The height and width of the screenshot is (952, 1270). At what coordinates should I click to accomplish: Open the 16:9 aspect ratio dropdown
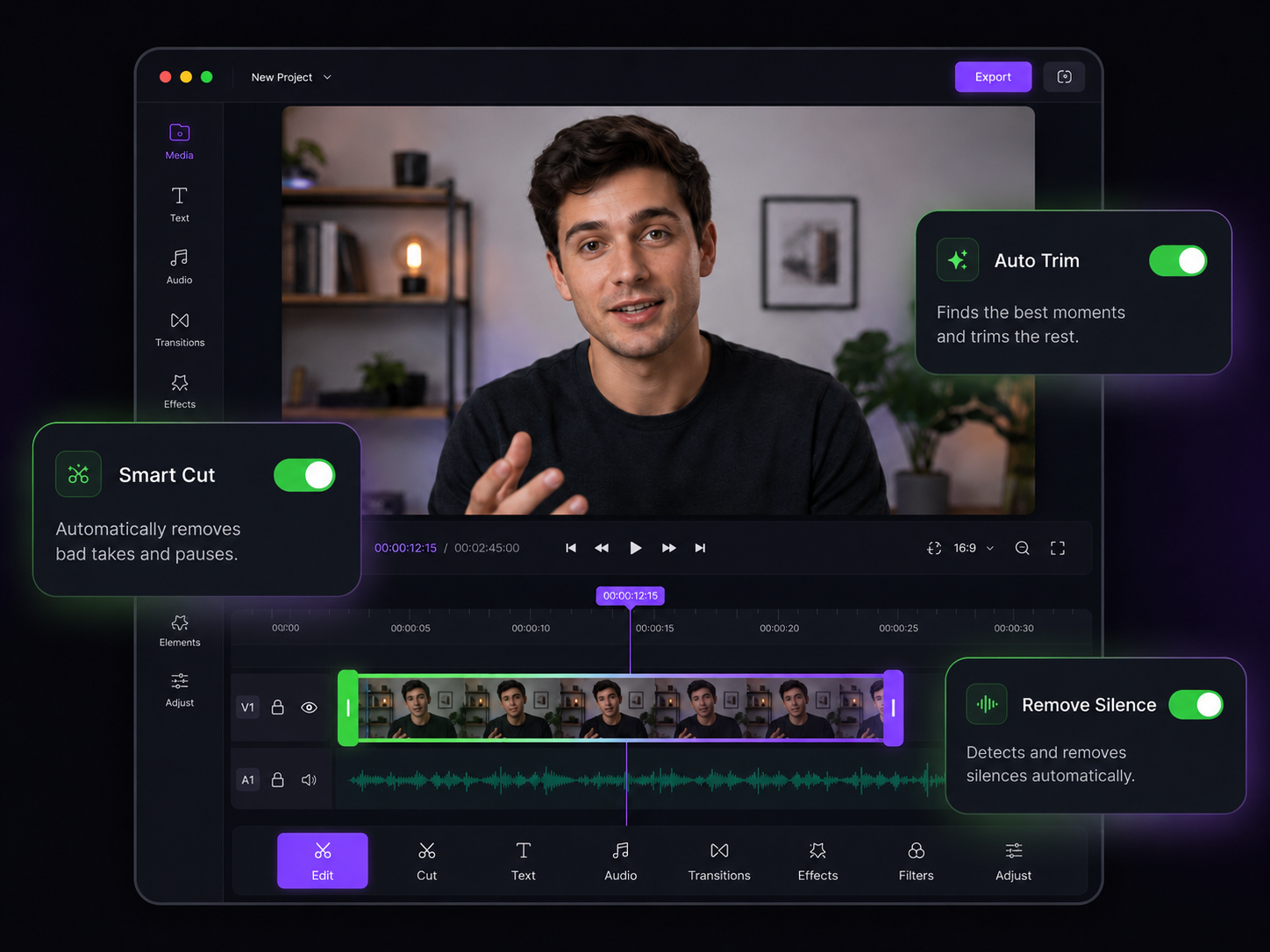974,548
